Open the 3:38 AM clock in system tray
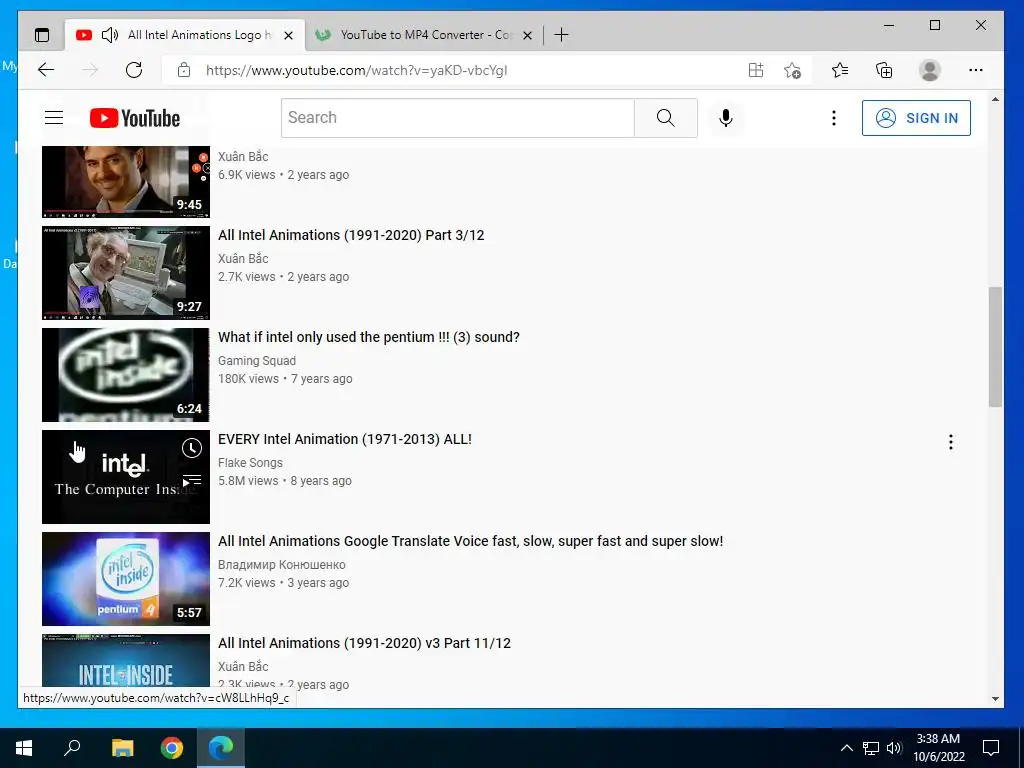The height and width of the screenshot is (768, 1024). [938, 748]
